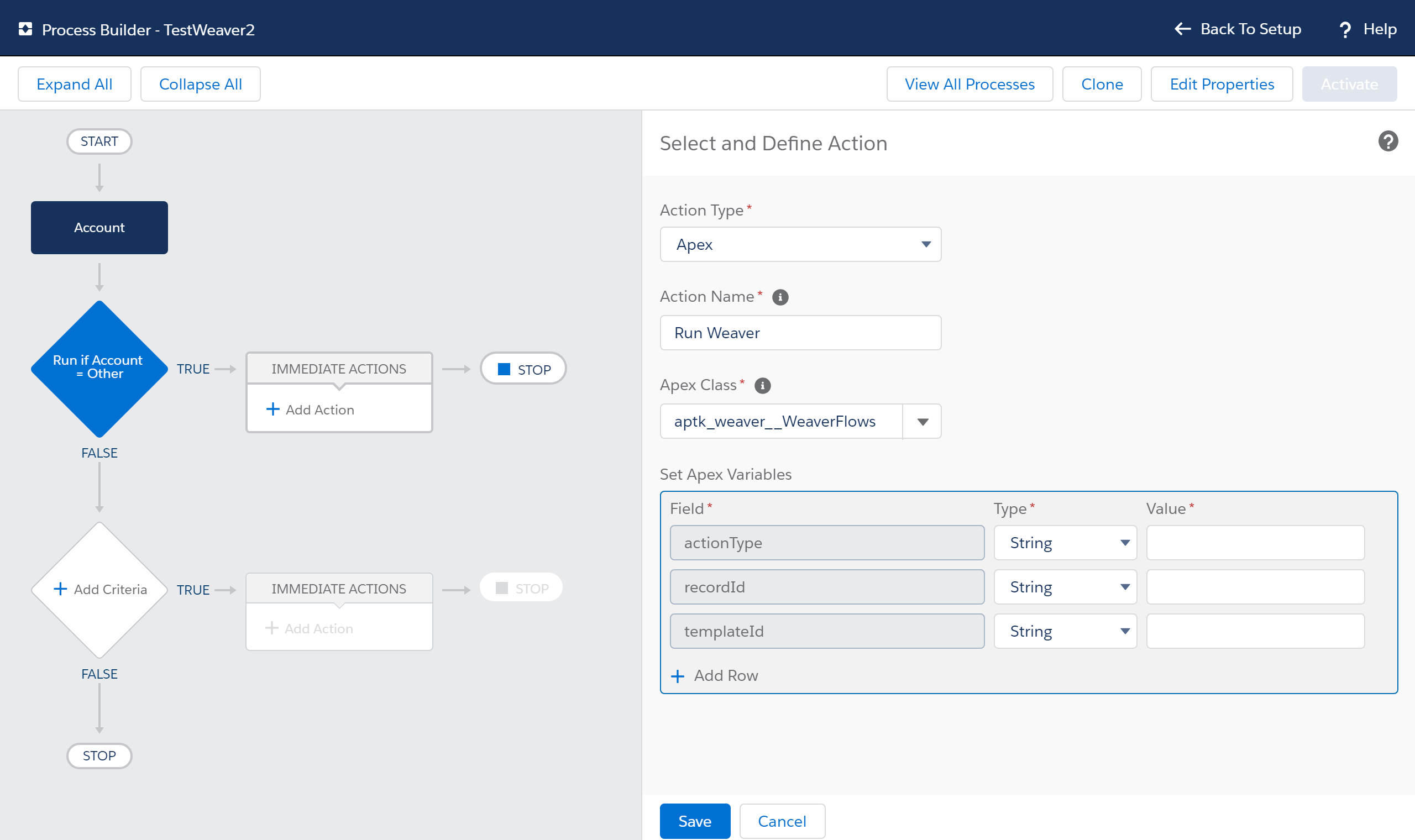Click the Save button
1415x840 pixels.
pos(694,821)
